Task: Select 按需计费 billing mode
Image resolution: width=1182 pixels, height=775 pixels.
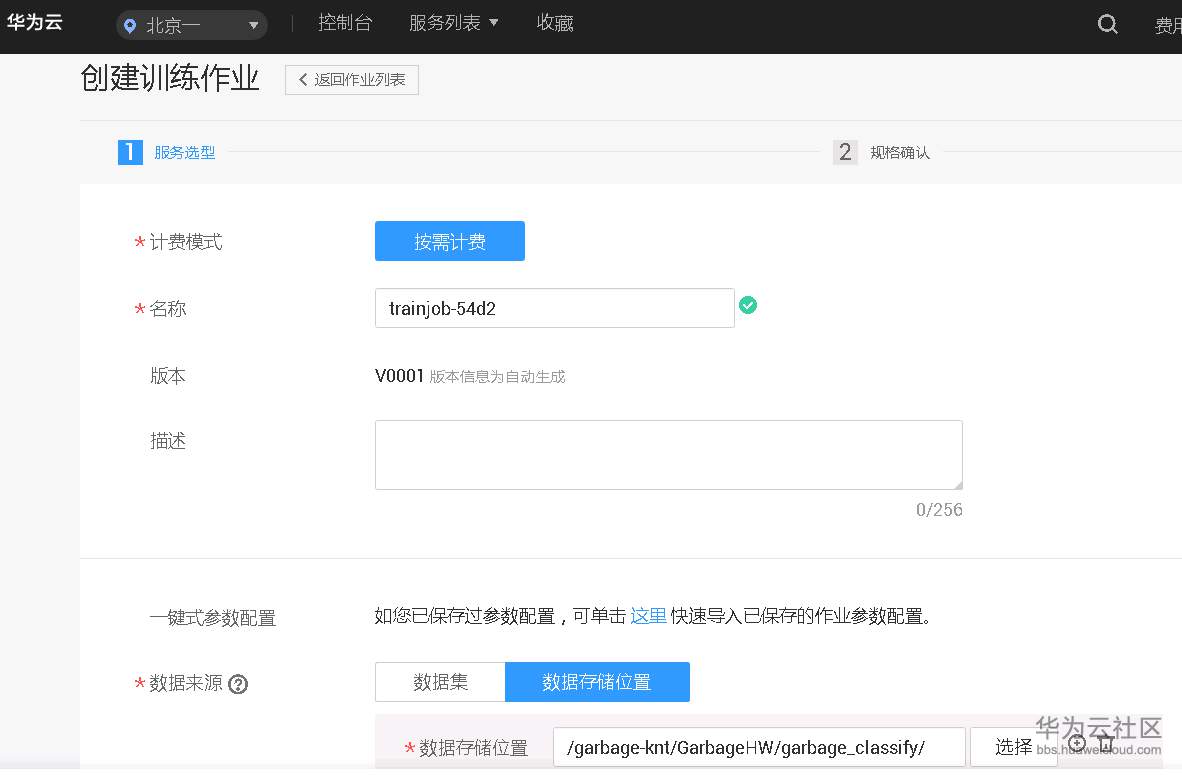Action: point(449,241)
